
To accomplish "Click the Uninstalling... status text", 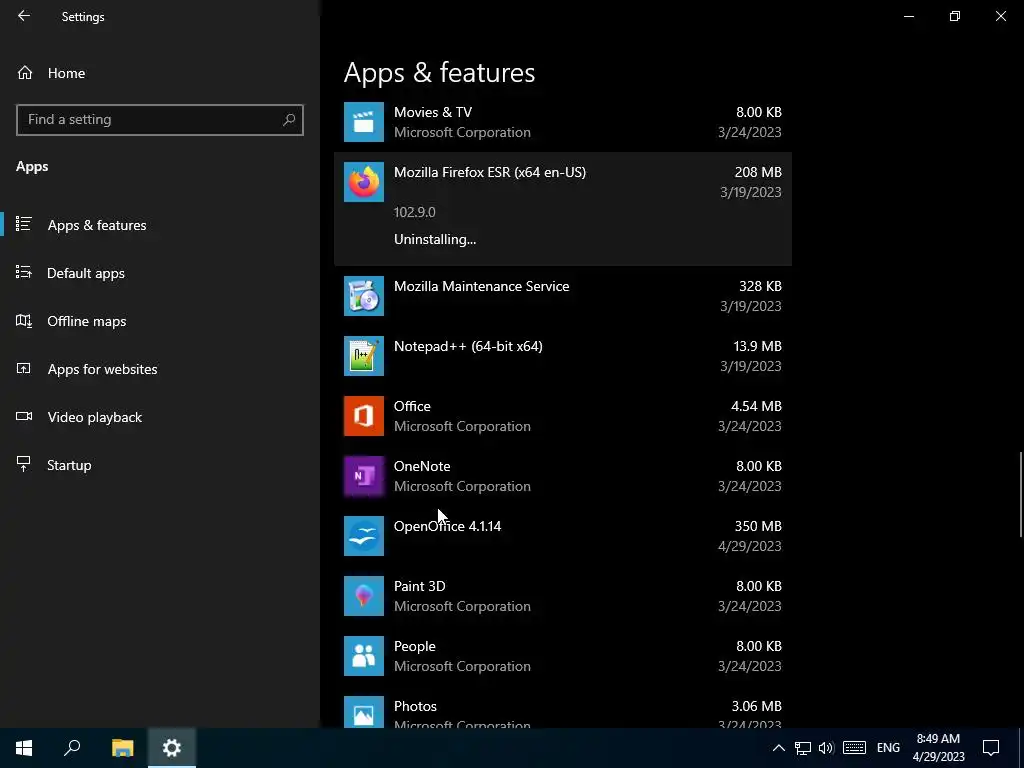I will pyautogui.click(x=435, y=239).
